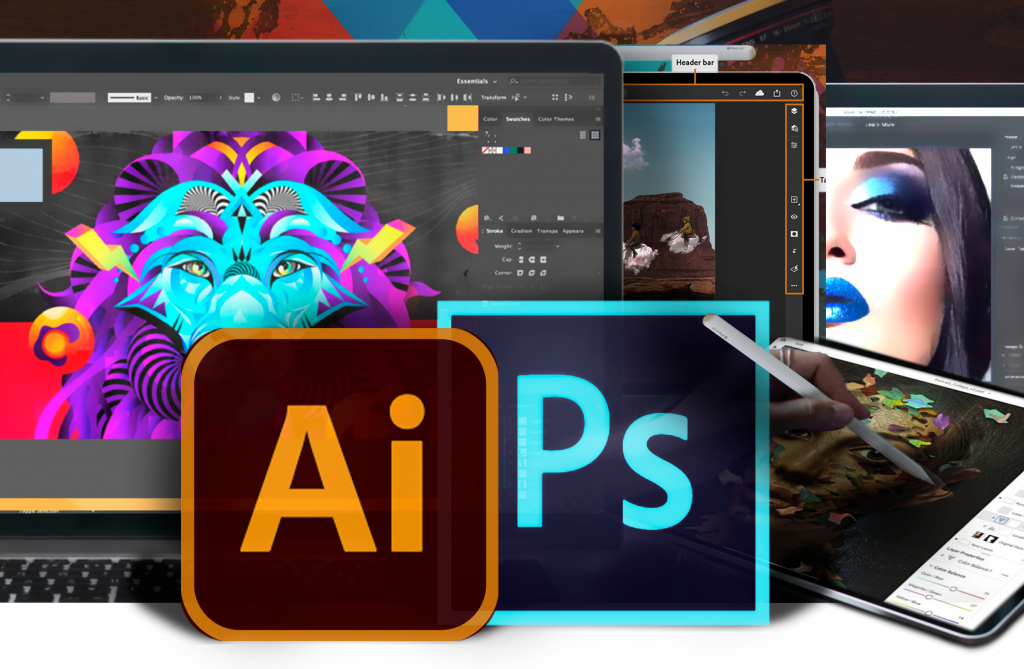Switch to the Stroke tab
This screenshot has height=669, width=1024.
coord(494,231)
